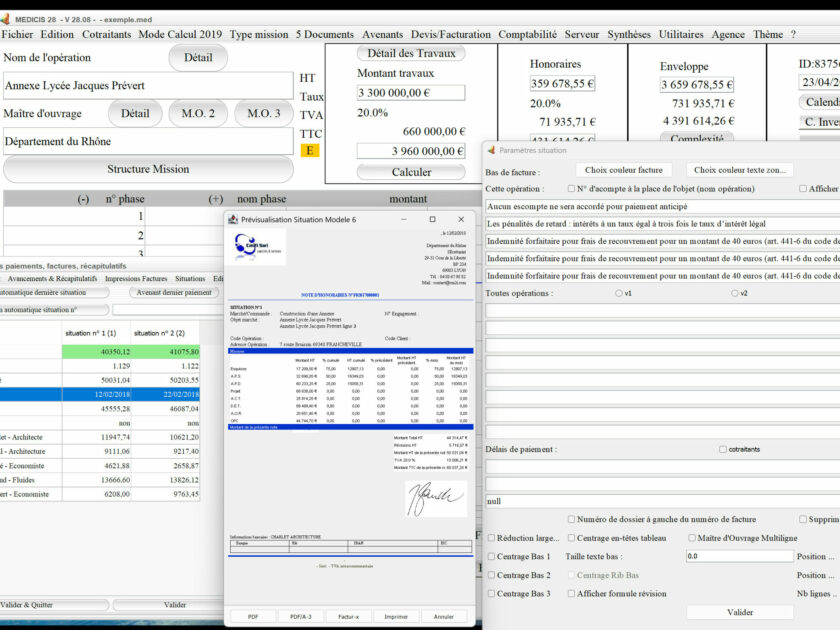Select the v1 radio option
The image size is (840, 630).
(619, 293)
